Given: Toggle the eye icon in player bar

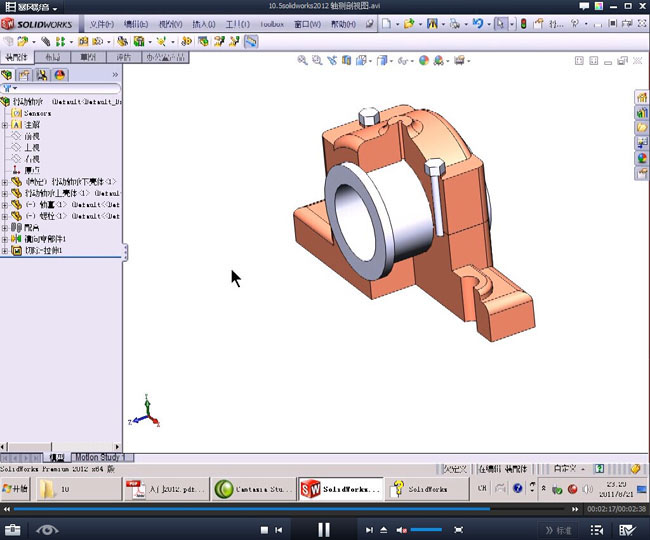Looking at the screenshot, I should (x=47, y=530).
